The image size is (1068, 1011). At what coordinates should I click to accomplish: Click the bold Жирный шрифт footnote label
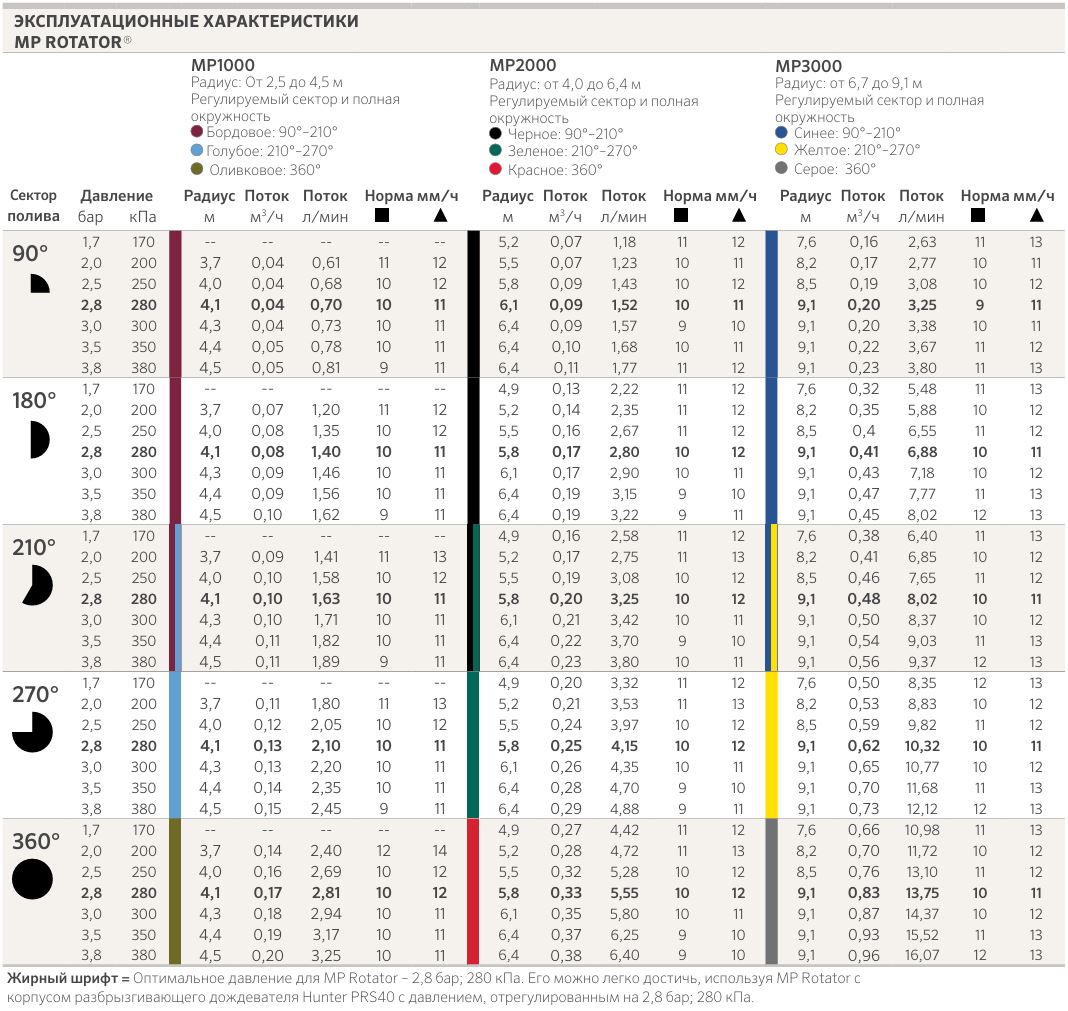(x=63, y=979)
